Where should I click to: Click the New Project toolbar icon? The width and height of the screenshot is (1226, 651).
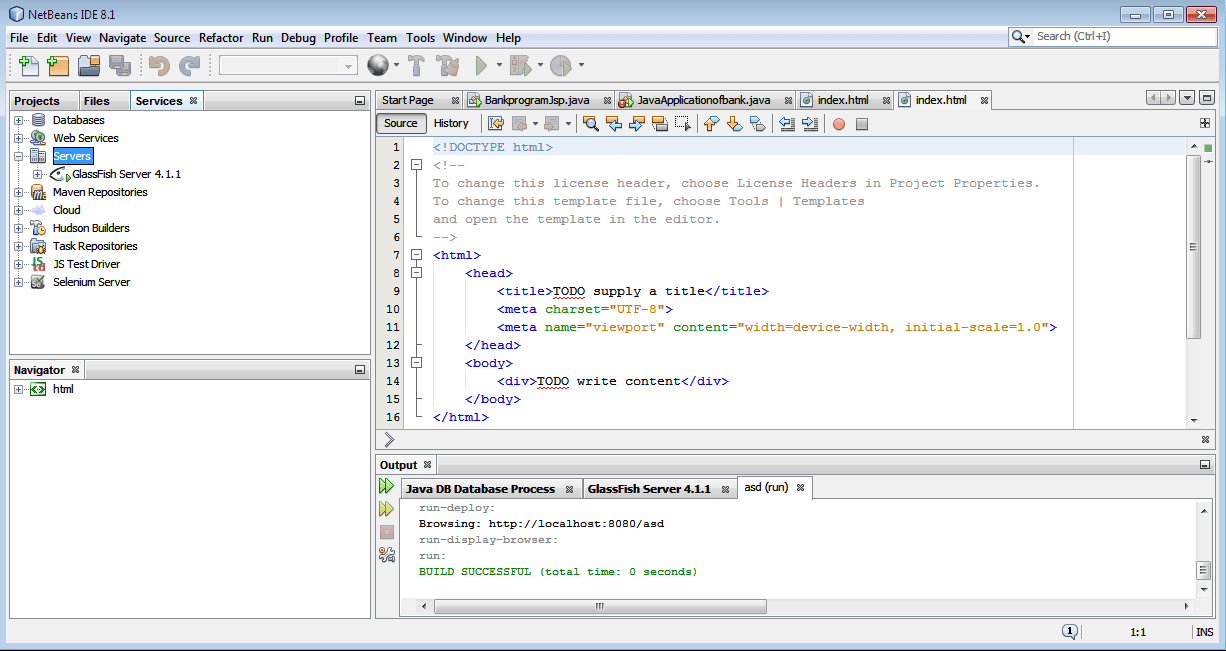click(59, 66)
